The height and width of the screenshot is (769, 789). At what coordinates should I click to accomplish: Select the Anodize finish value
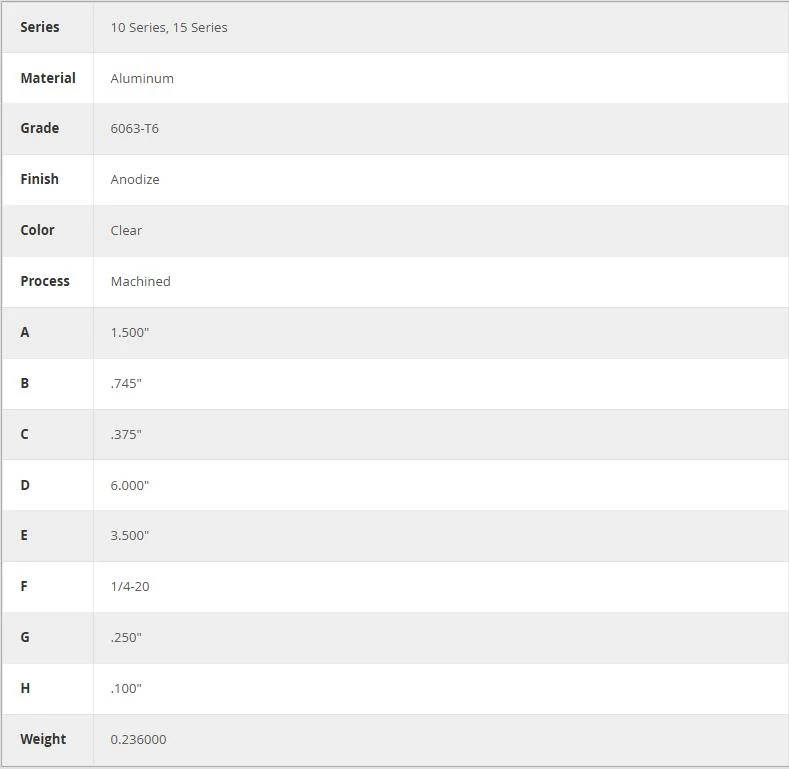(135, 179)
